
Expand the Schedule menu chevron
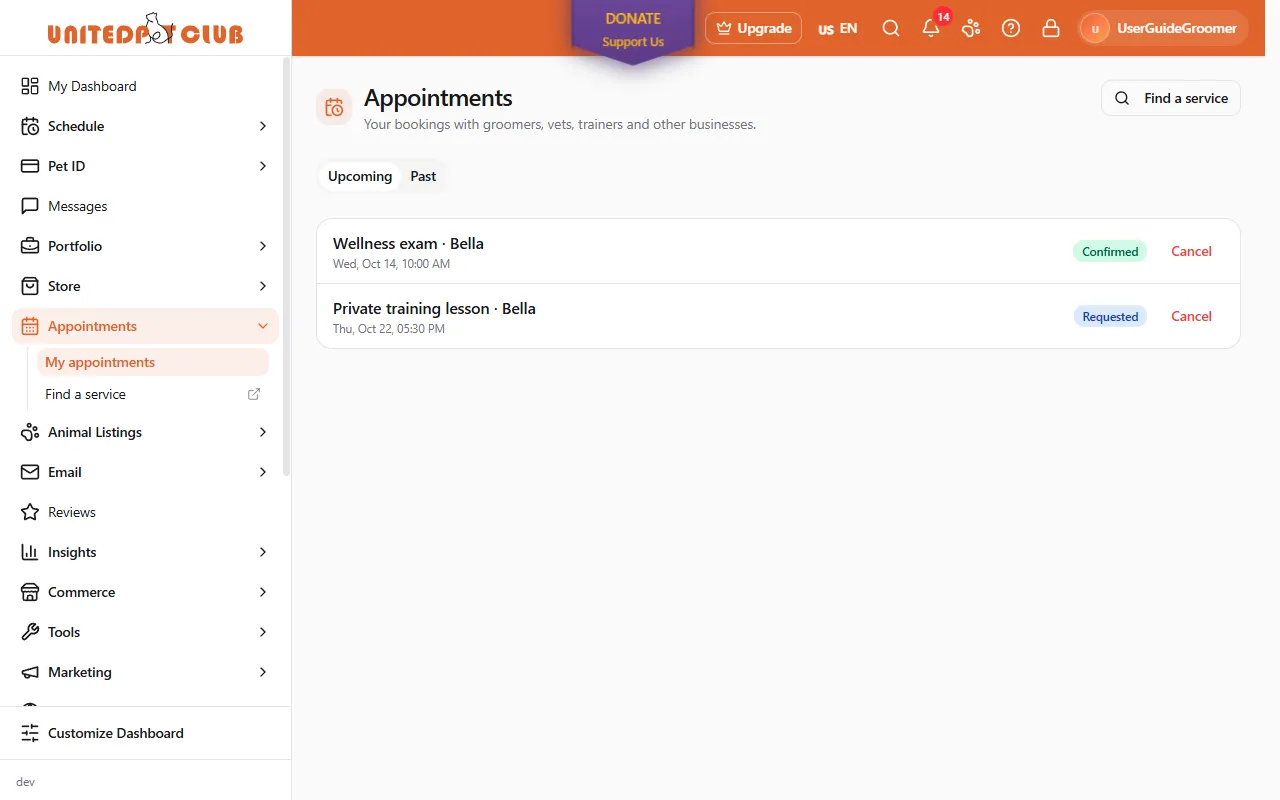[263, 126]
